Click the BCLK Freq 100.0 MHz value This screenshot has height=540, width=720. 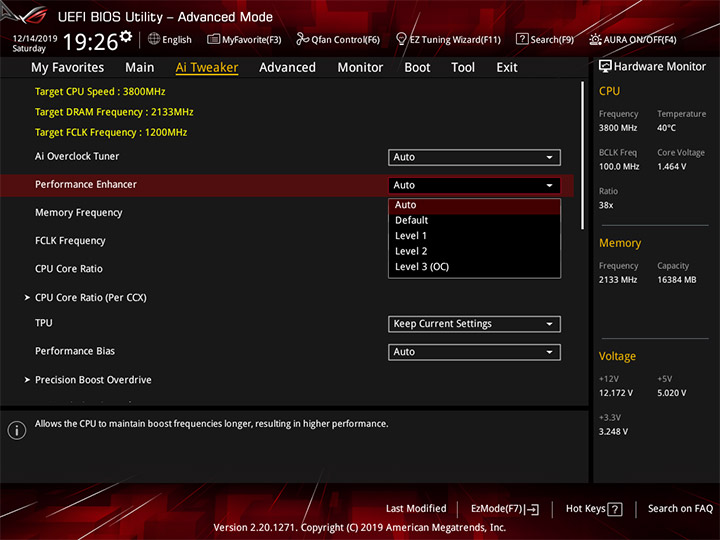point(619,167)
